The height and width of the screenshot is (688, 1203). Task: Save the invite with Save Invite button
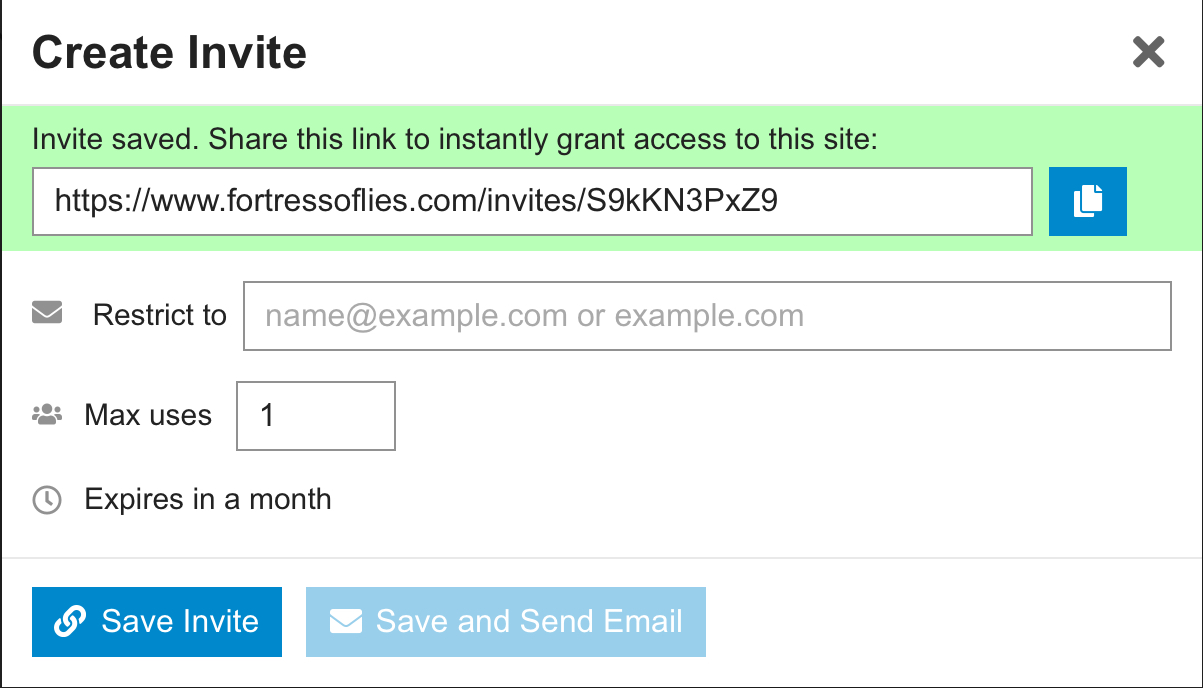pos(157,622)
